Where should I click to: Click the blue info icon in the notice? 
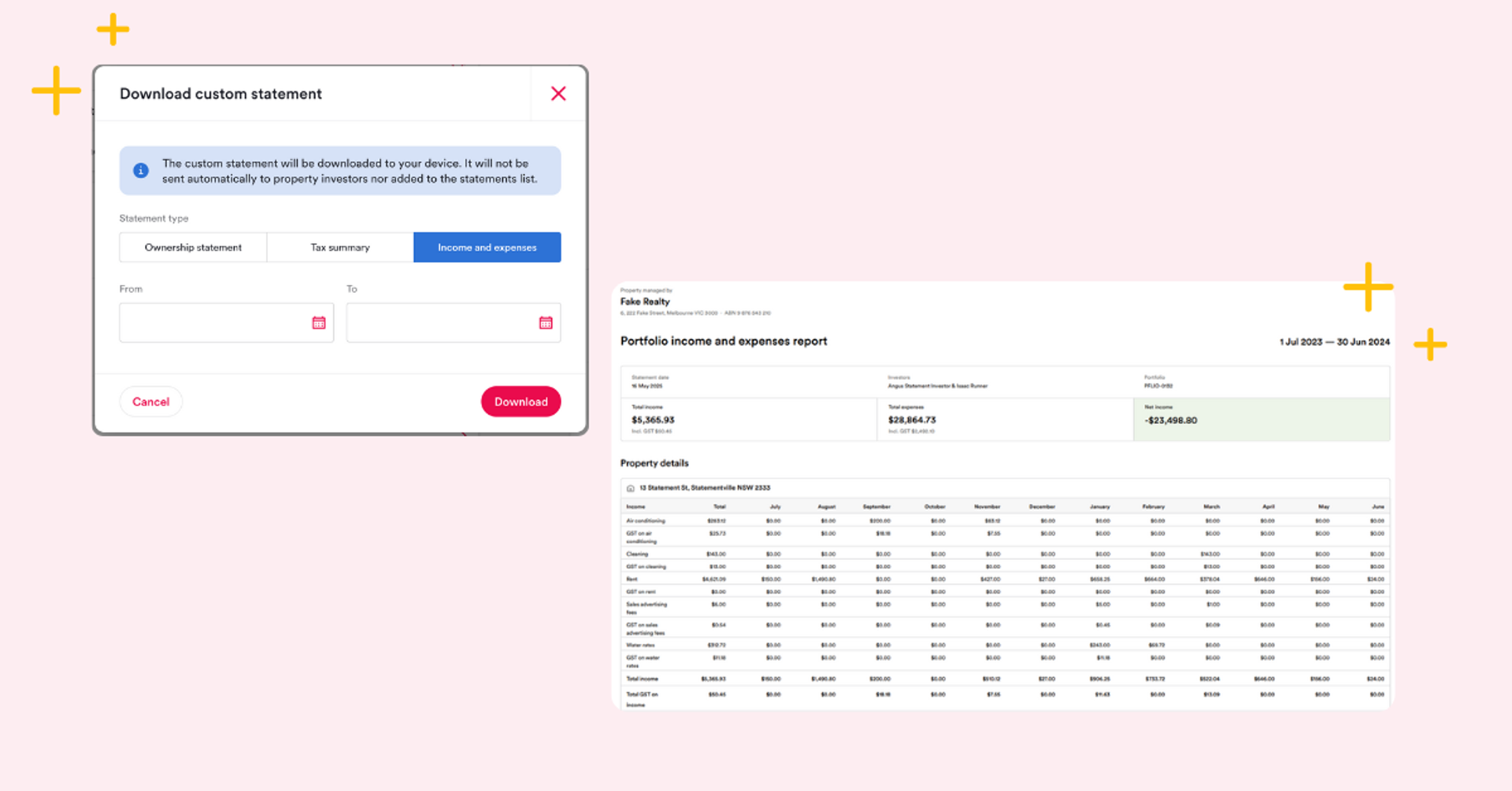[x=141, y=170]
